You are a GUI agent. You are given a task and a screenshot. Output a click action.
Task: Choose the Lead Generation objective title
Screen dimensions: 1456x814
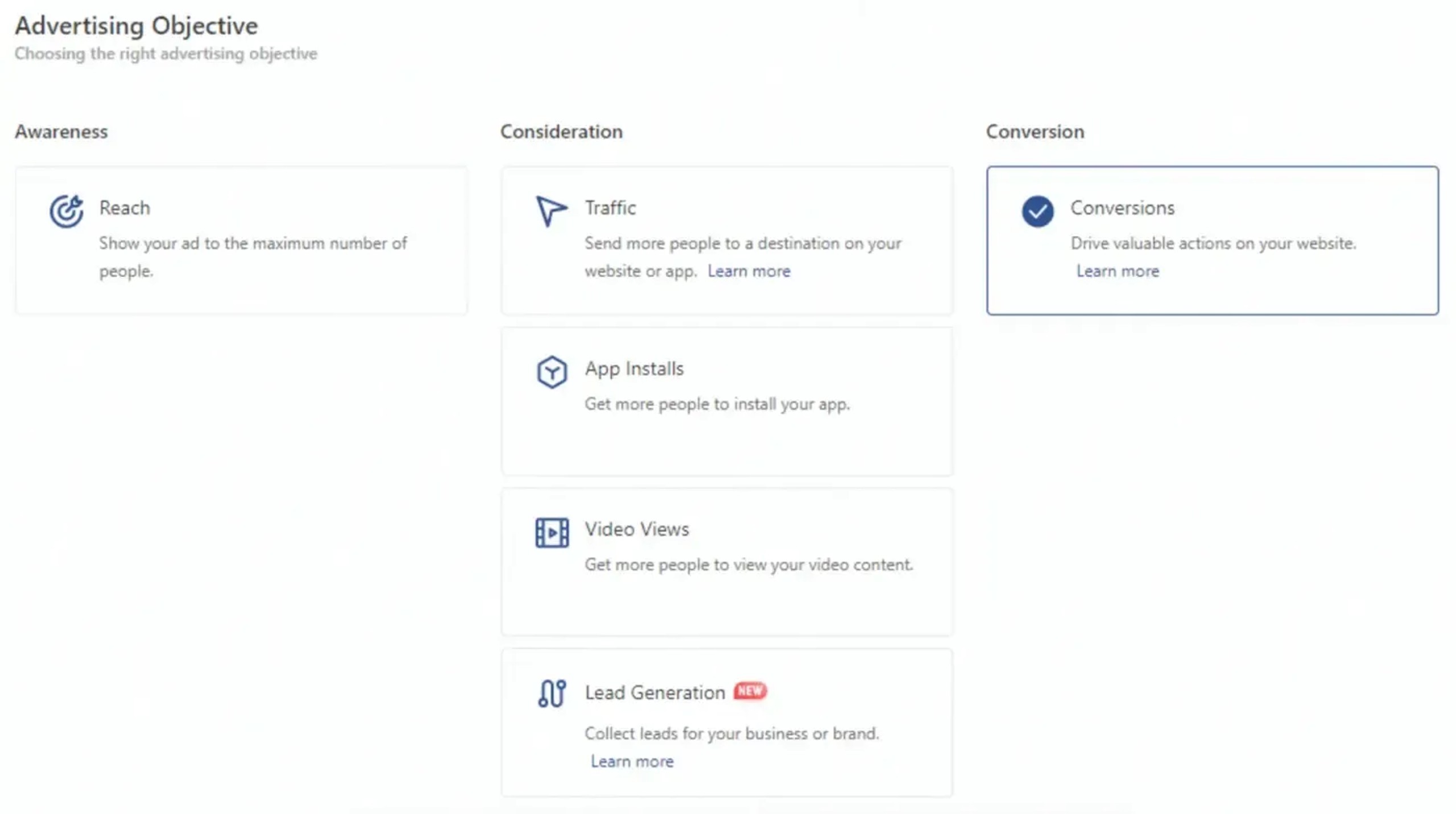pyautogui.click(x=655, y=692)
